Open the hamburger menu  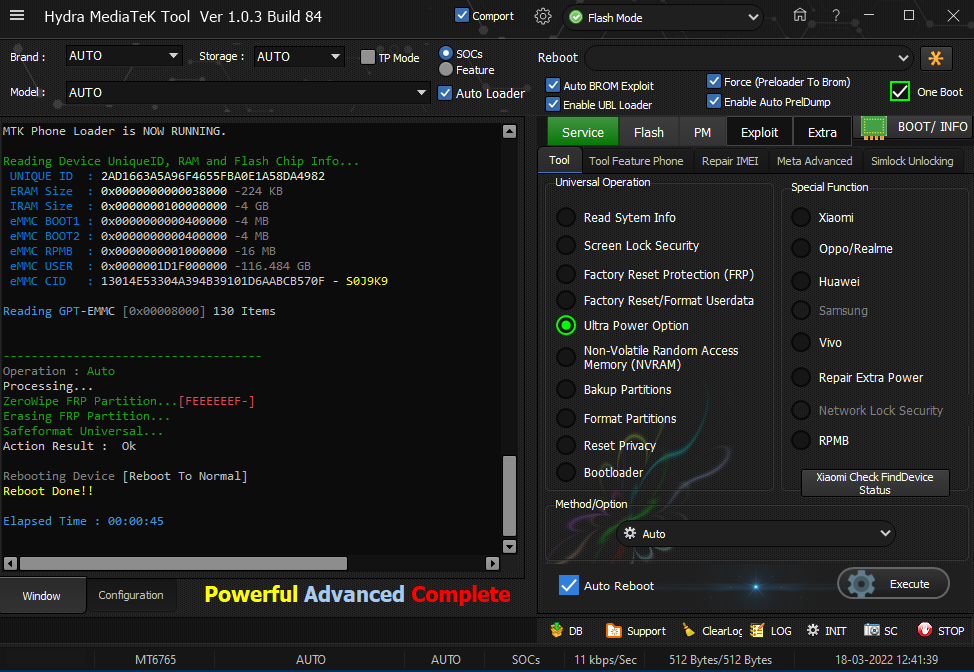pos(17,16)
